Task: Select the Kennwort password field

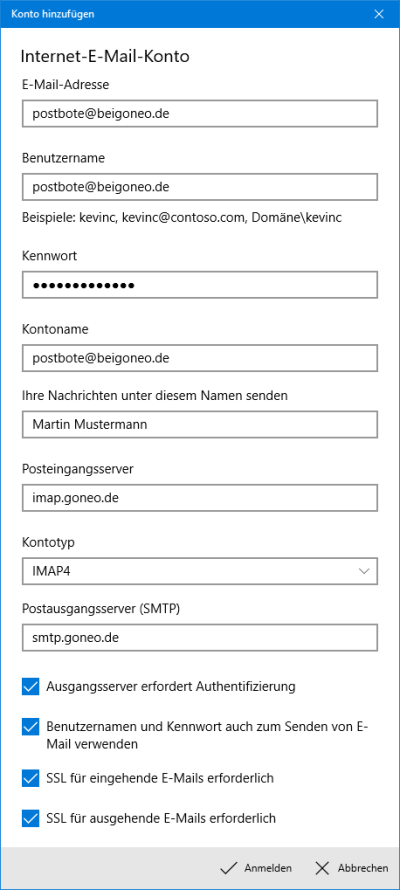Action: click(200, 285)
